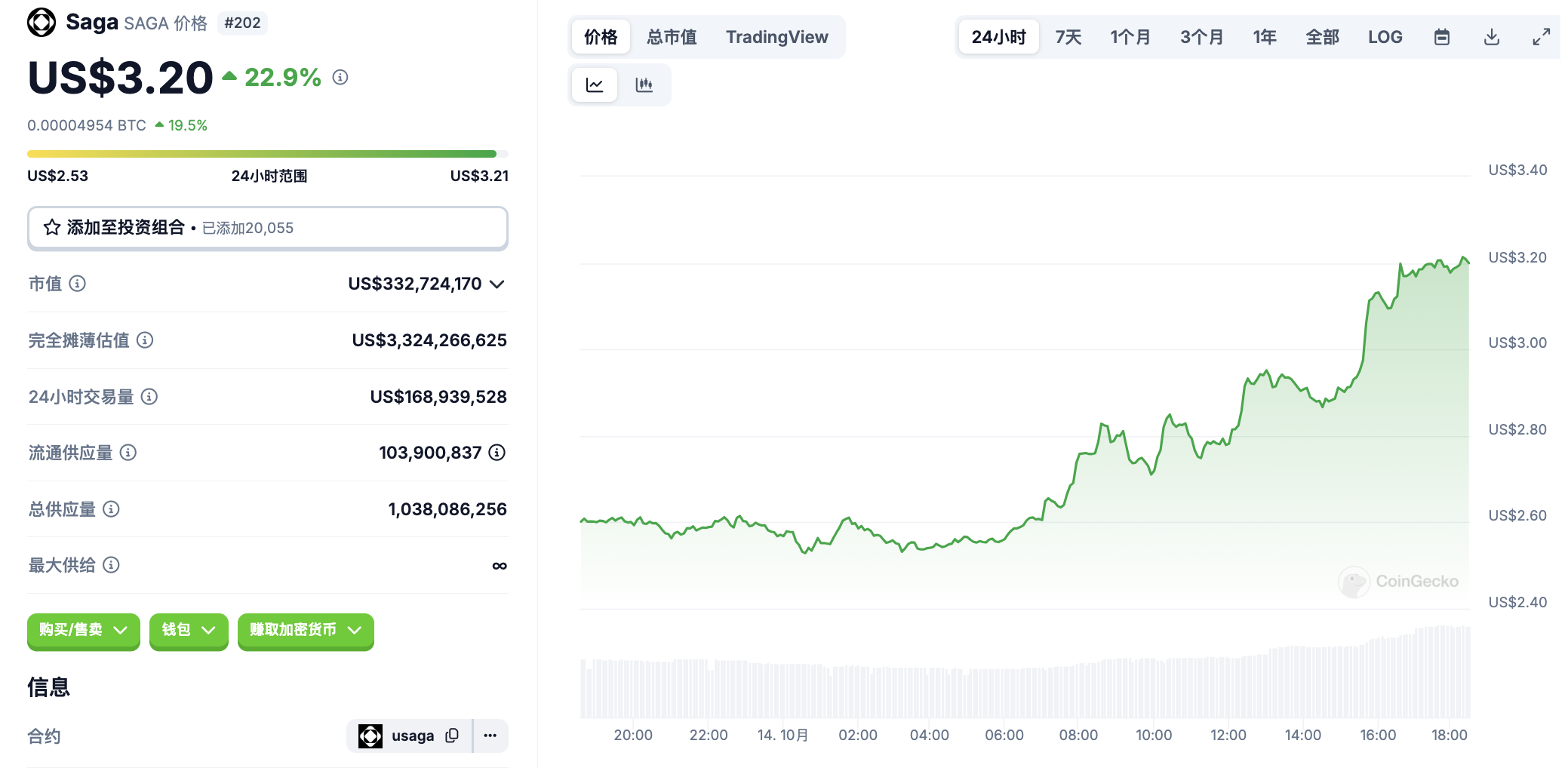Expand the market cap value chevron
The height and width of the screenshot is (768, 1568).
[497, 284]
